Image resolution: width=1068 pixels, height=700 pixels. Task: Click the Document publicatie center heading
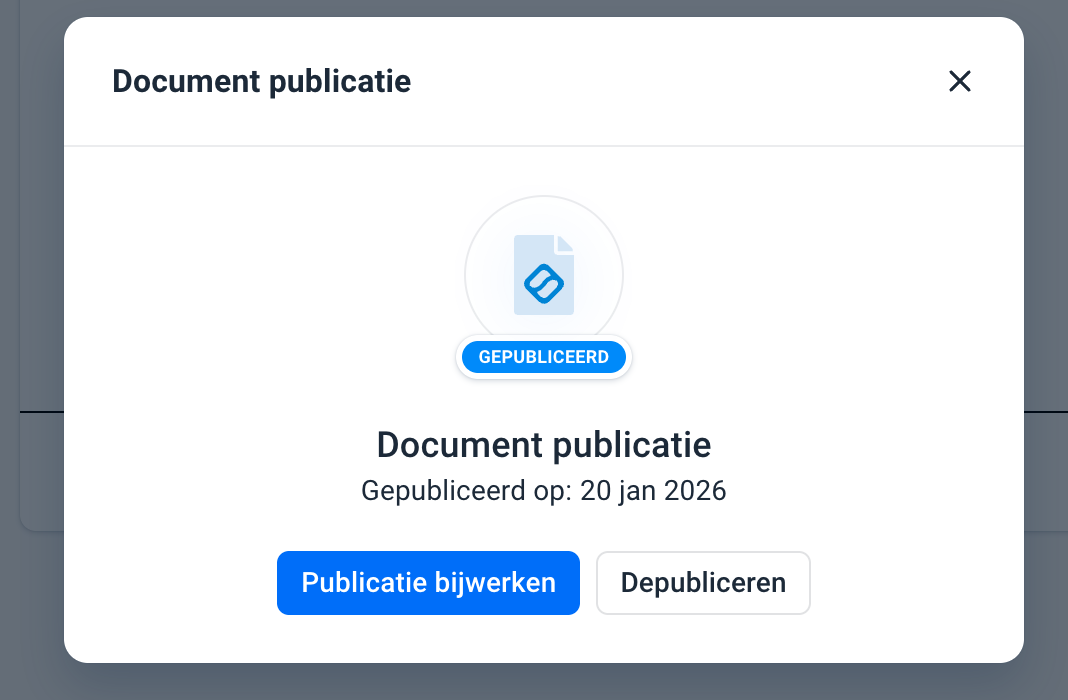point(543,444)
